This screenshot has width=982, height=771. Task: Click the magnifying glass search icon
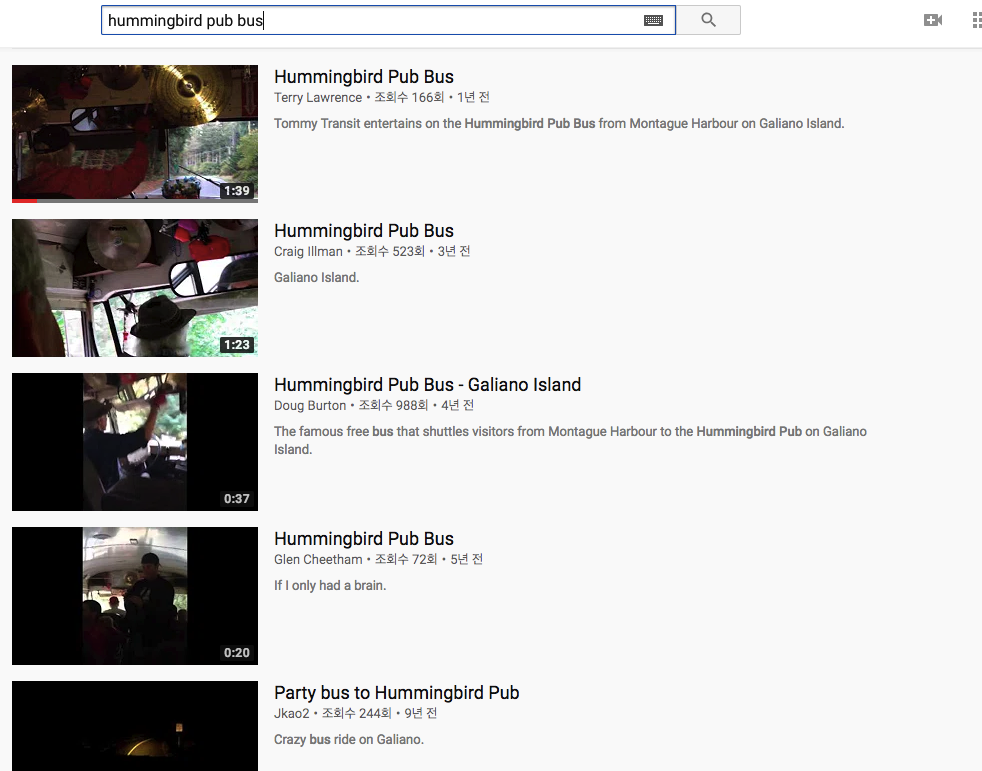pyautogui.click(x=708, y=20)
